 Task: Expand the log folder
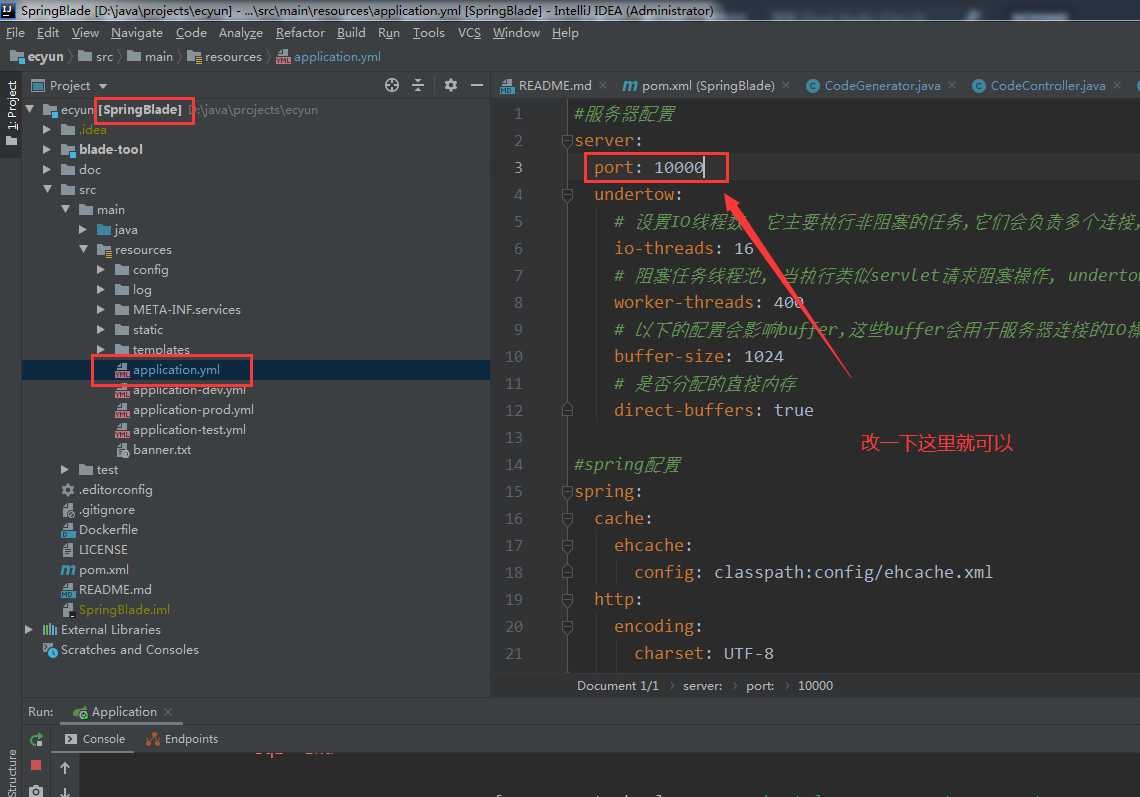[x=101, y=289]
